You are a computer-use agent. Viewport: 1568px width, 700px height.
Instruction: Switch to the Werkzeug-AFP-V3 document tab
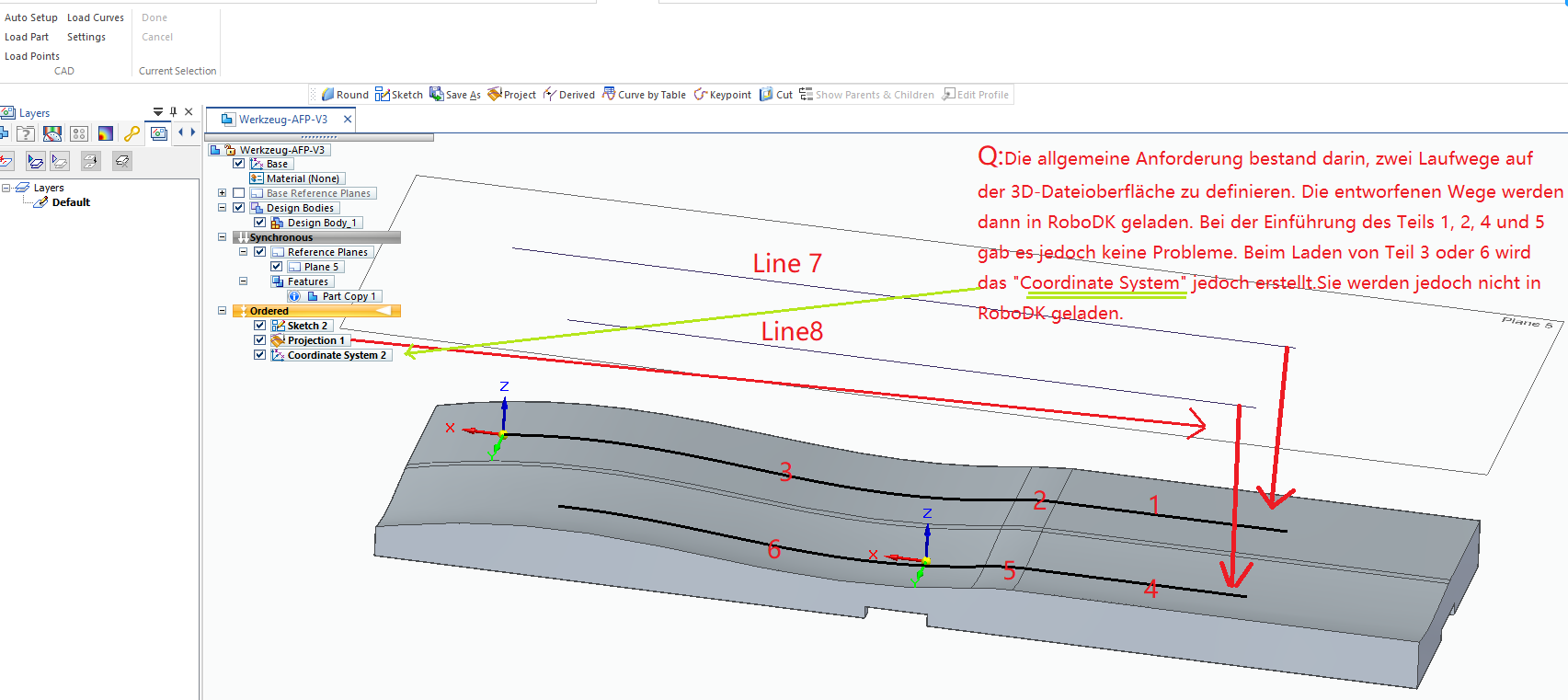282,120
